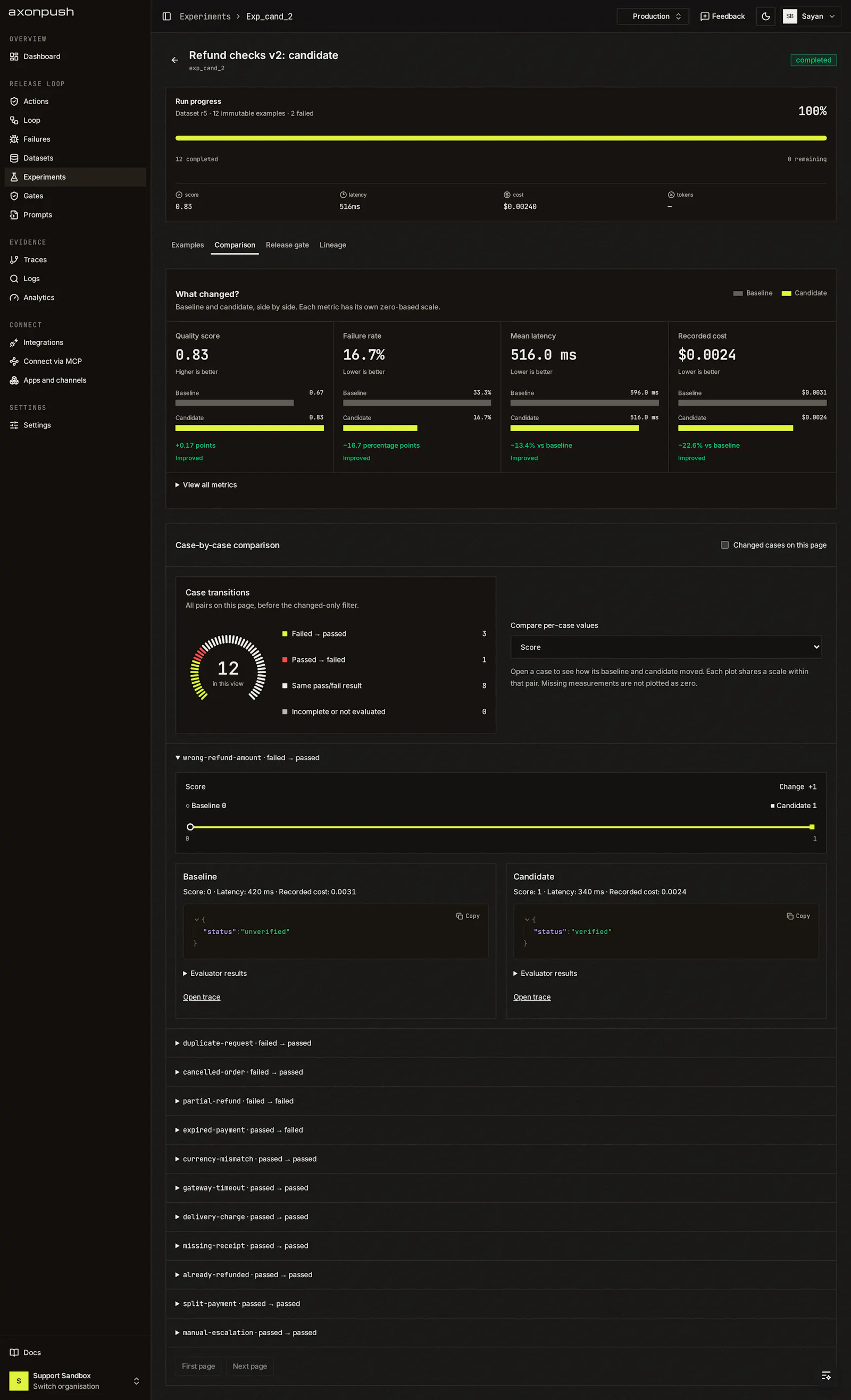The height and width of the screenshot is (1400, 851).
Task: Go back using the arrow beside the title
Action: (x=175, y=60)
